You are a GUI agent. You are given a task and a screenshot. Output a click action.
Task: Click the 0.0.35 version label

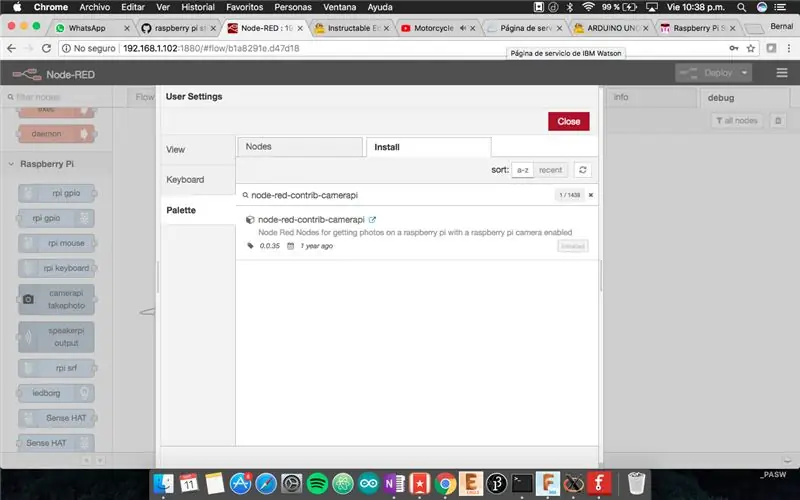click(x=269, y=246)
